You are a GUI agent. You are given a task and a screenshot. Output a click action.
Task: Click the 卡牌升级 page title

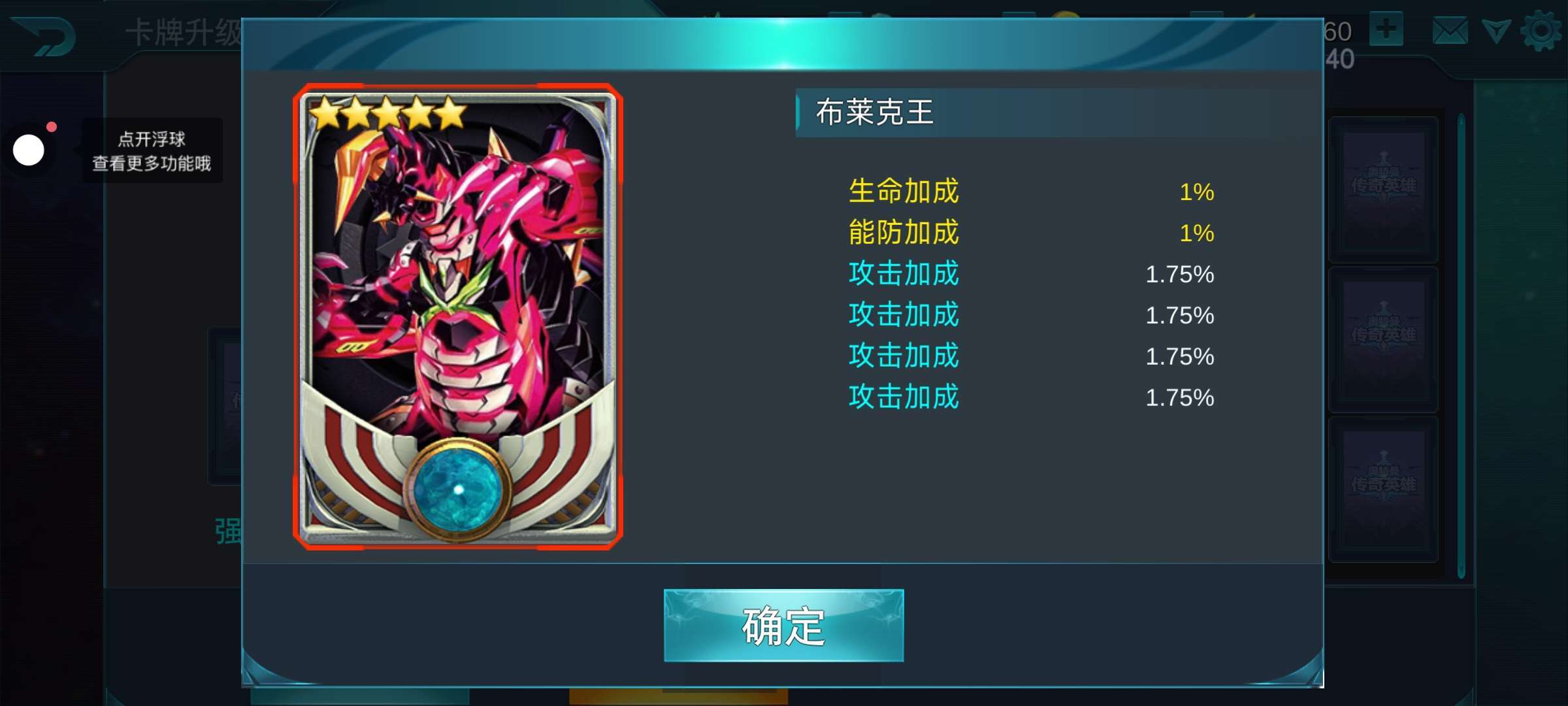coord(184,33)
